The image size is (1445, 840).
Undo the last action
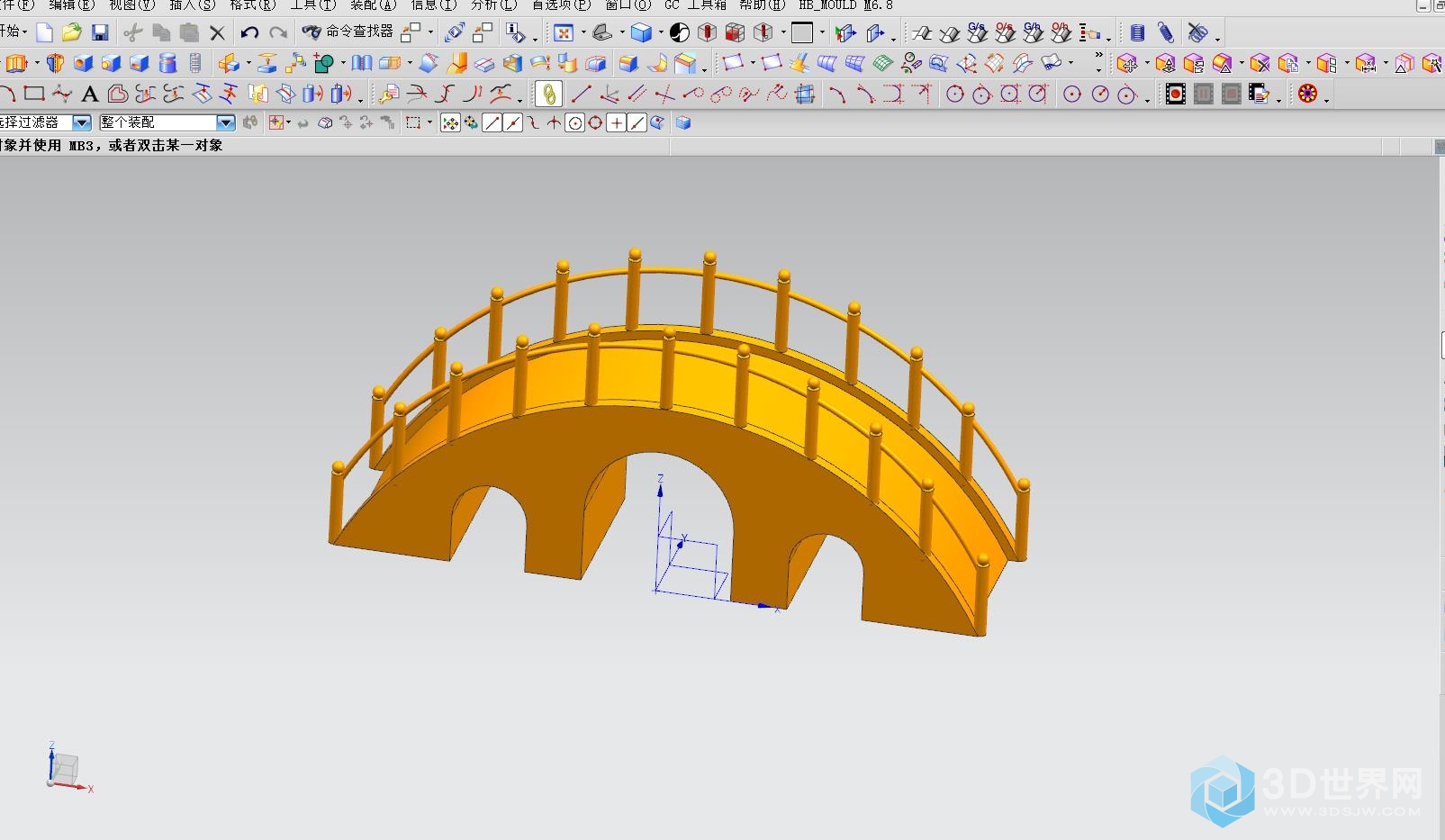click(x=249, y=33)
